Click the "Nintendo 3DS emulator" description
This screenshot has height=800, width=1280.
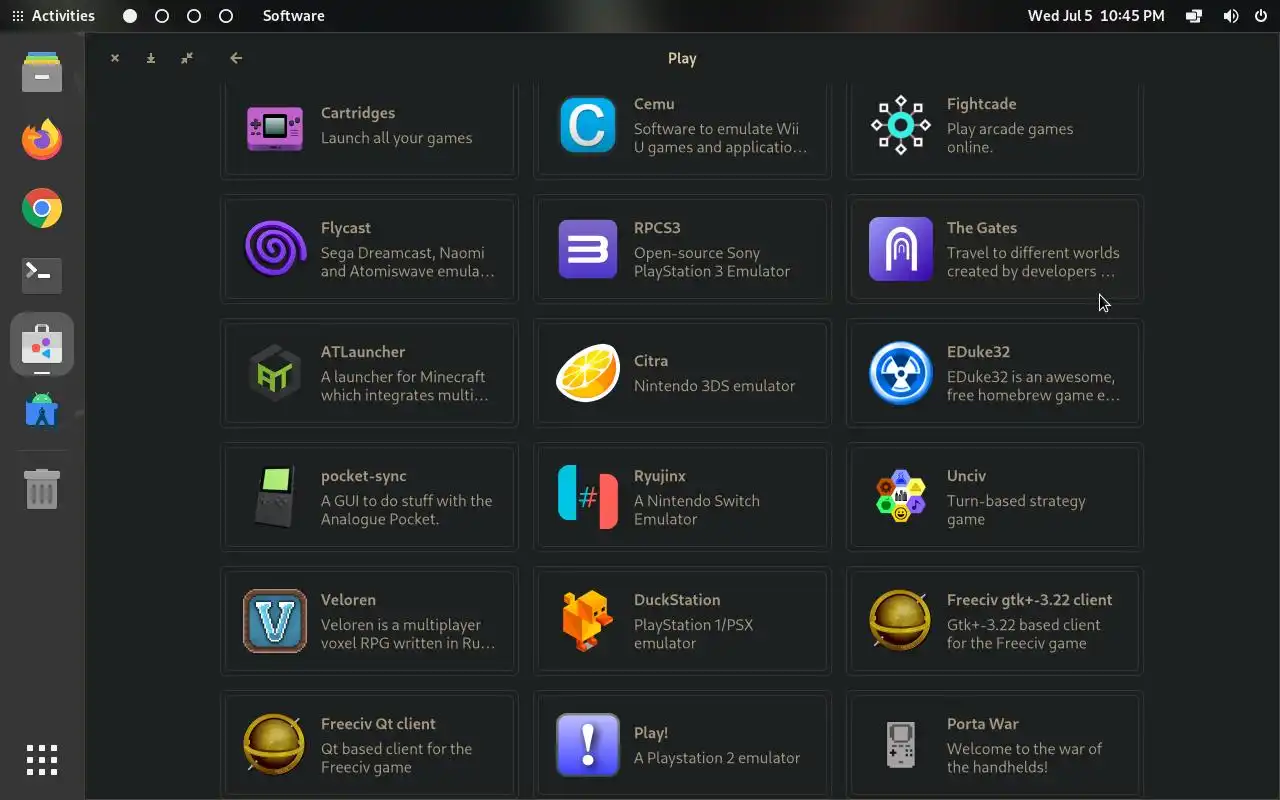[714, 386]
